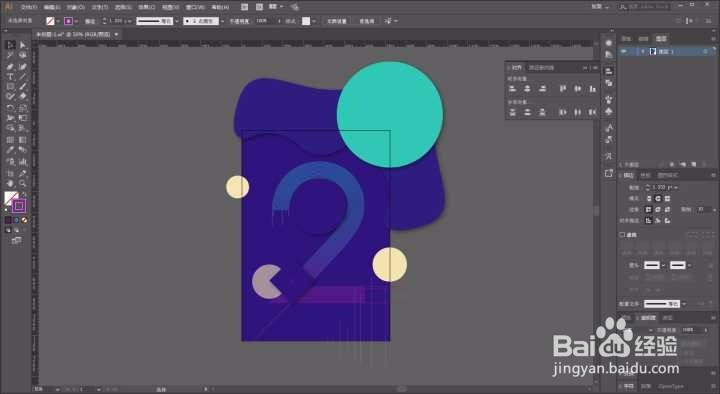Select the Line Segment tool
This screenshot has width=720, height=394.
(x=22, y=77)
